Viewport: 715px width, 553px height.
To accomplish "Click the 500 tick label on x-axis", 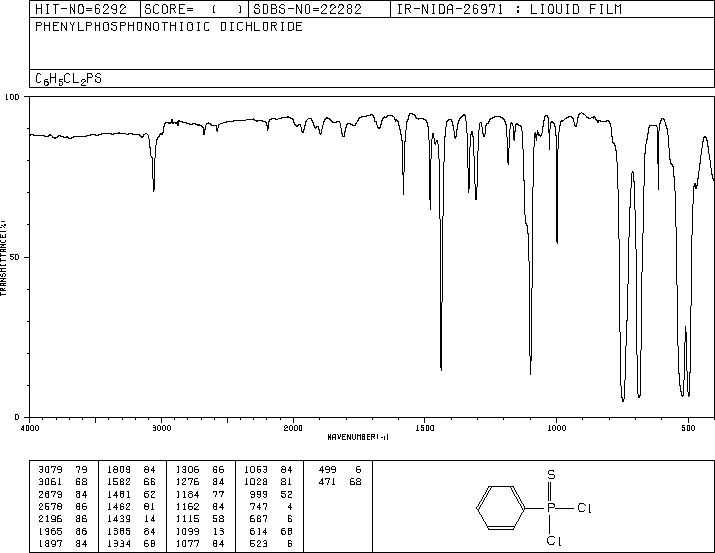I will (x=688, y=428).
